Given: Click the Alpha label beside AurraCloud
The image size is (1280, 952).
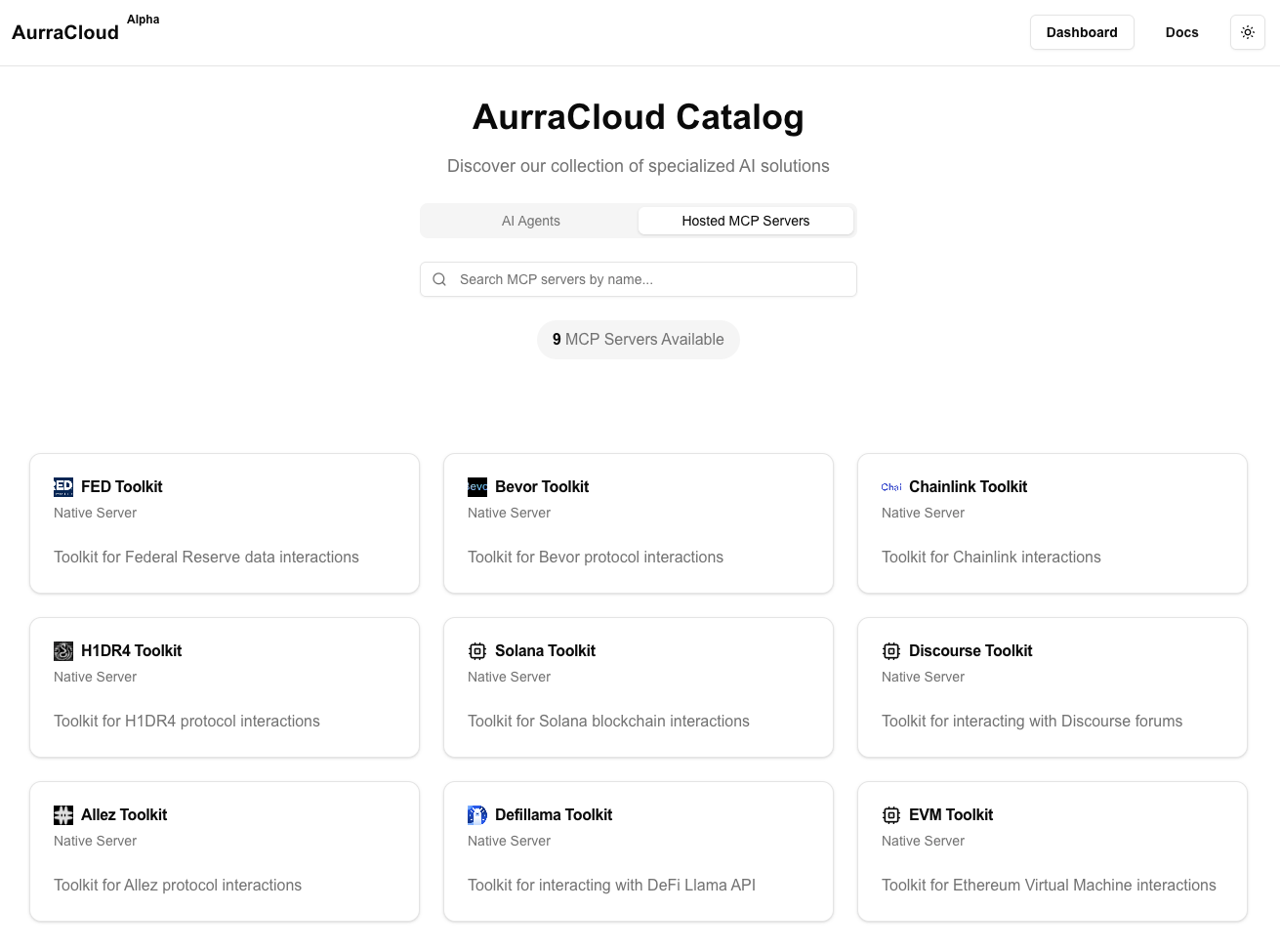Looking at the screenshot, I should [143, 20].
